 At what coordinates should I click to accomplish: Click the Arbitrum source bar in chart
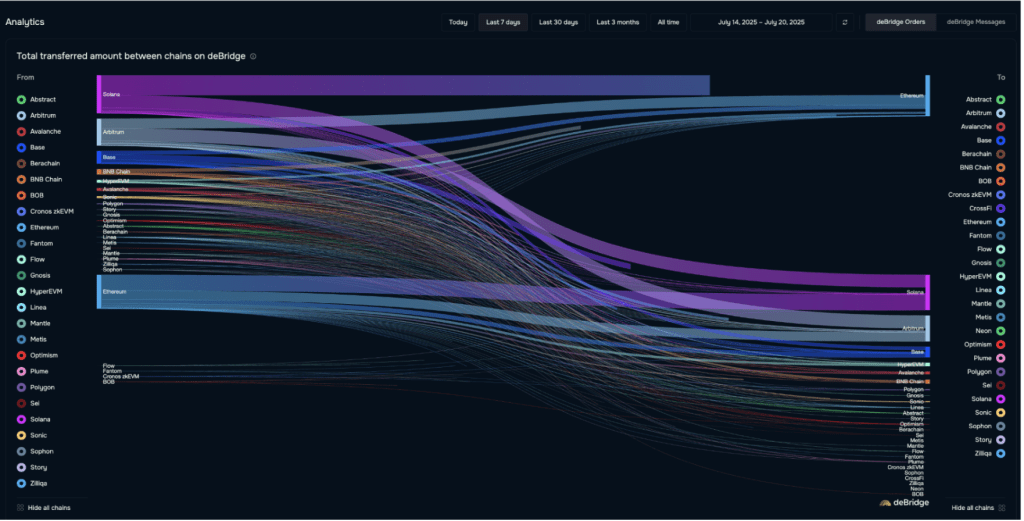tap(99, 132)
